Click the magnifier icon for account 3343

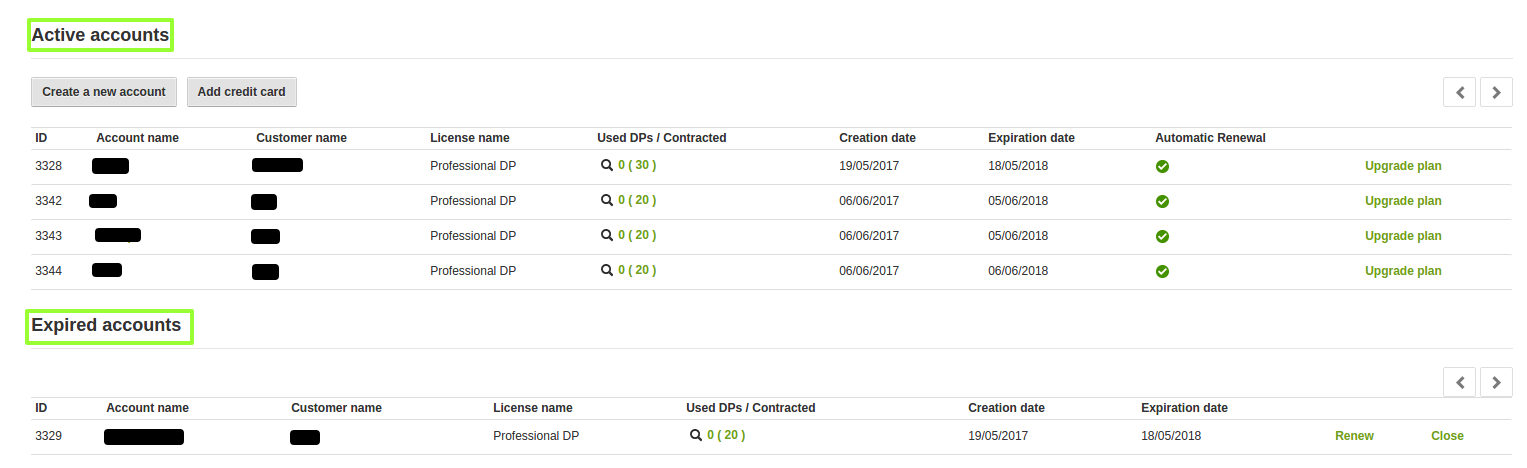click(606, 236)
